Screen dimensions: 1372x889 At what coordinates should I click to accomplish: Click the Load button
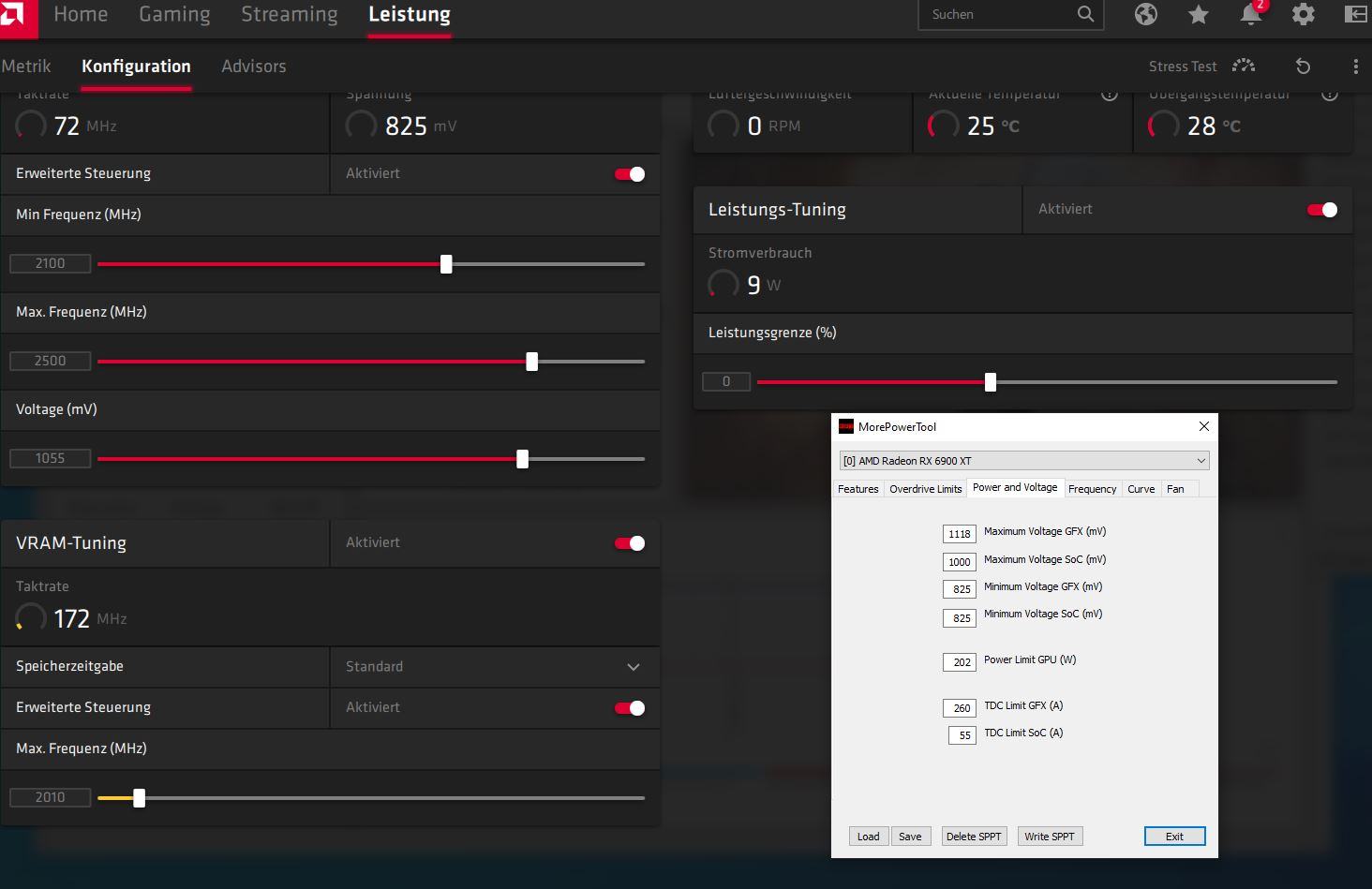point(869,837)
